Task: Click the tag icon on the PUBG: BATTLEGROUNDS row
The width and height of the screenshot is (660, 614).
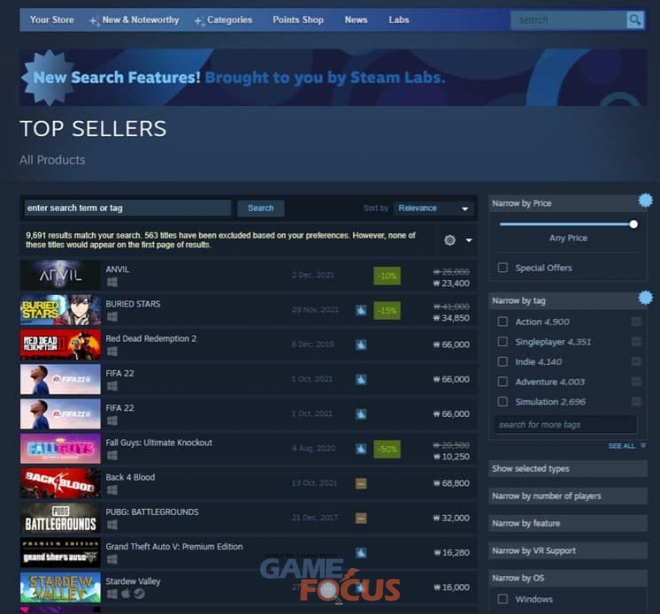Action: pyautogui.click(x=361, y=518)
